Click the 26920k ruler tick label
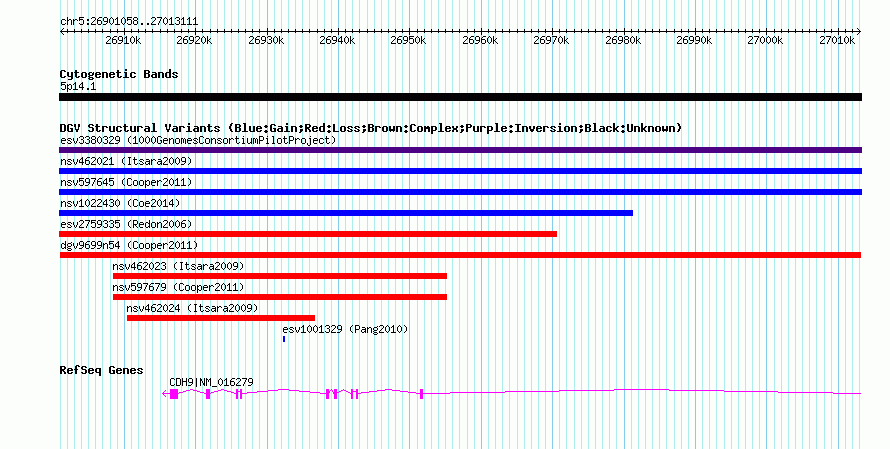Image resolution: width=890 pixels, height=449 pixels. 194,40
